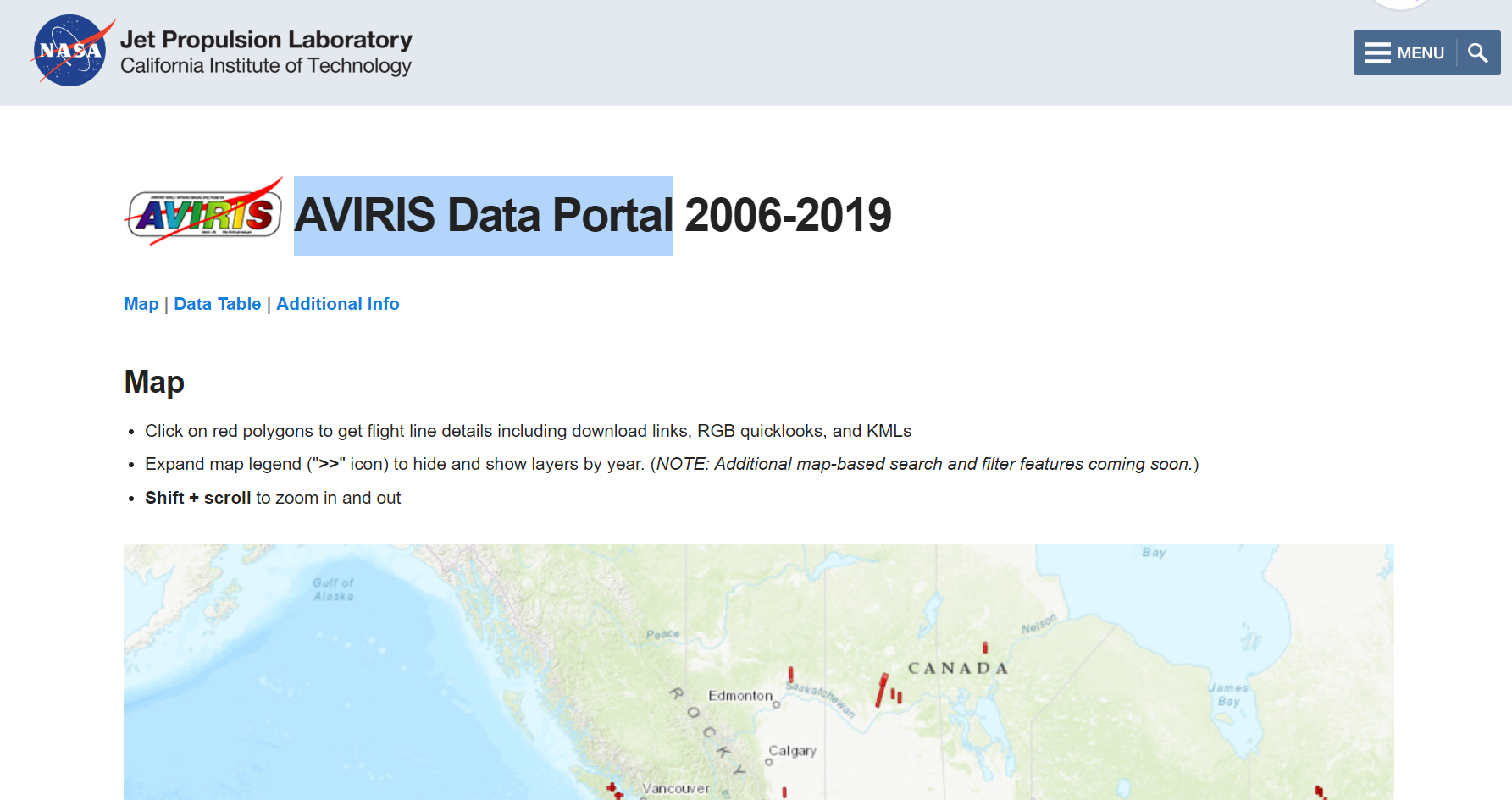Open the MENU navigation
This screenshot has width=1512, height=800.
[x=1421, y=52]
